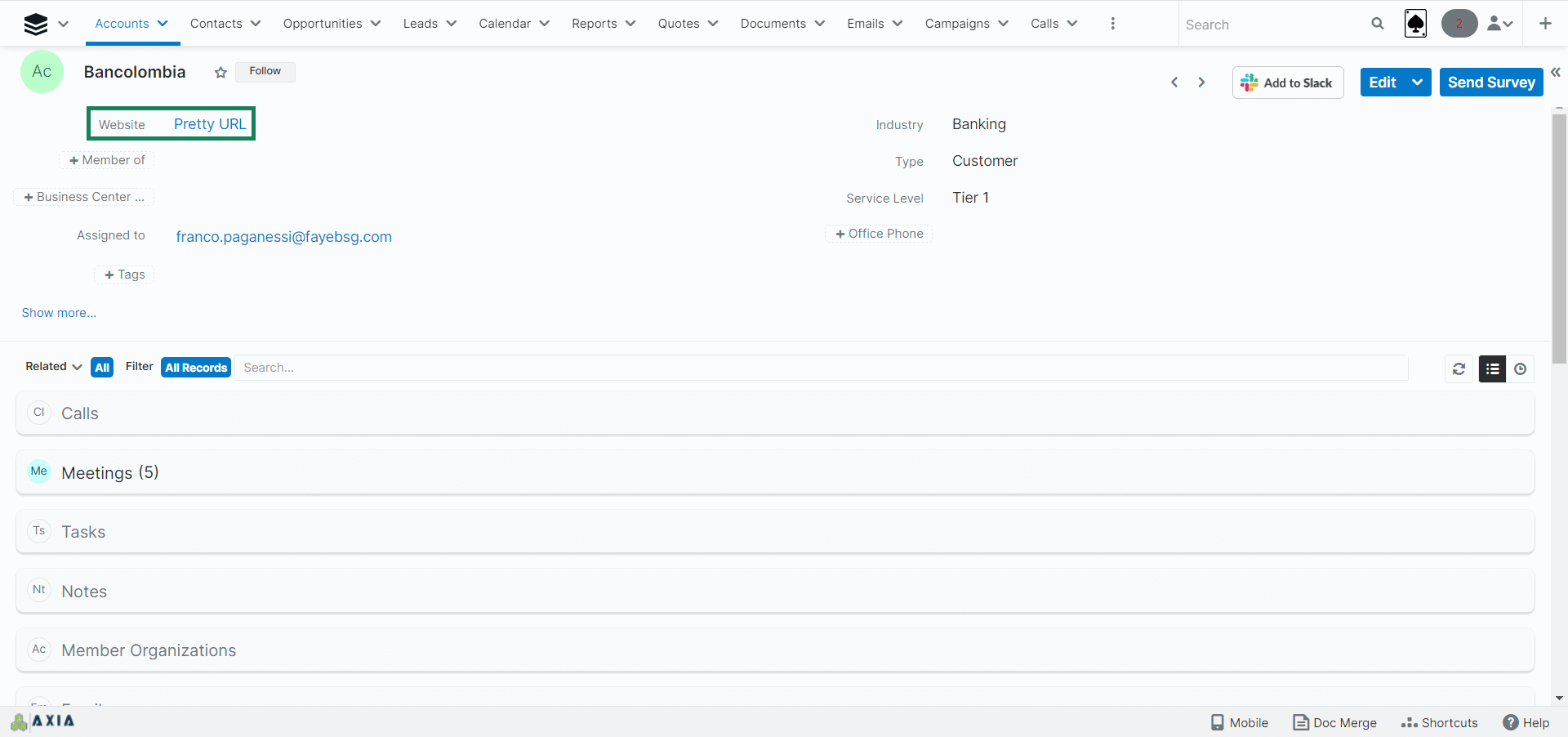Click the Edit button
Screen dimensions: 1568x737
1383,83
